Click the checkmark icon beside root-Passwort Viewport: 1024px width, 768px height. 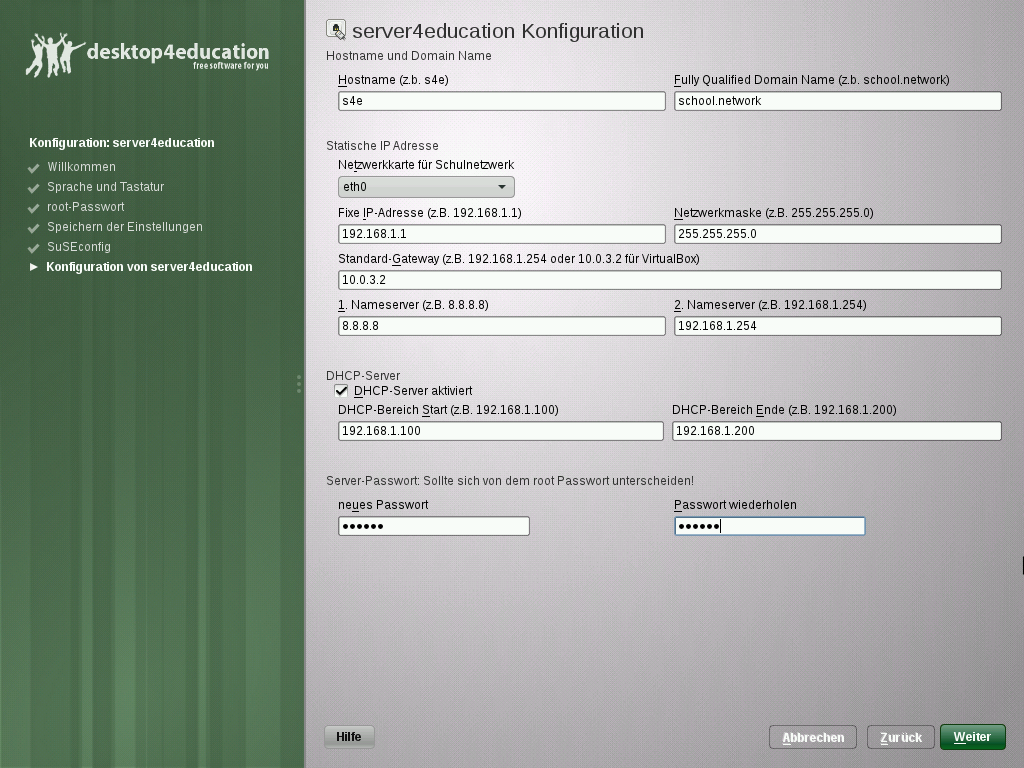pyautogui.click(x=34, y=208)
